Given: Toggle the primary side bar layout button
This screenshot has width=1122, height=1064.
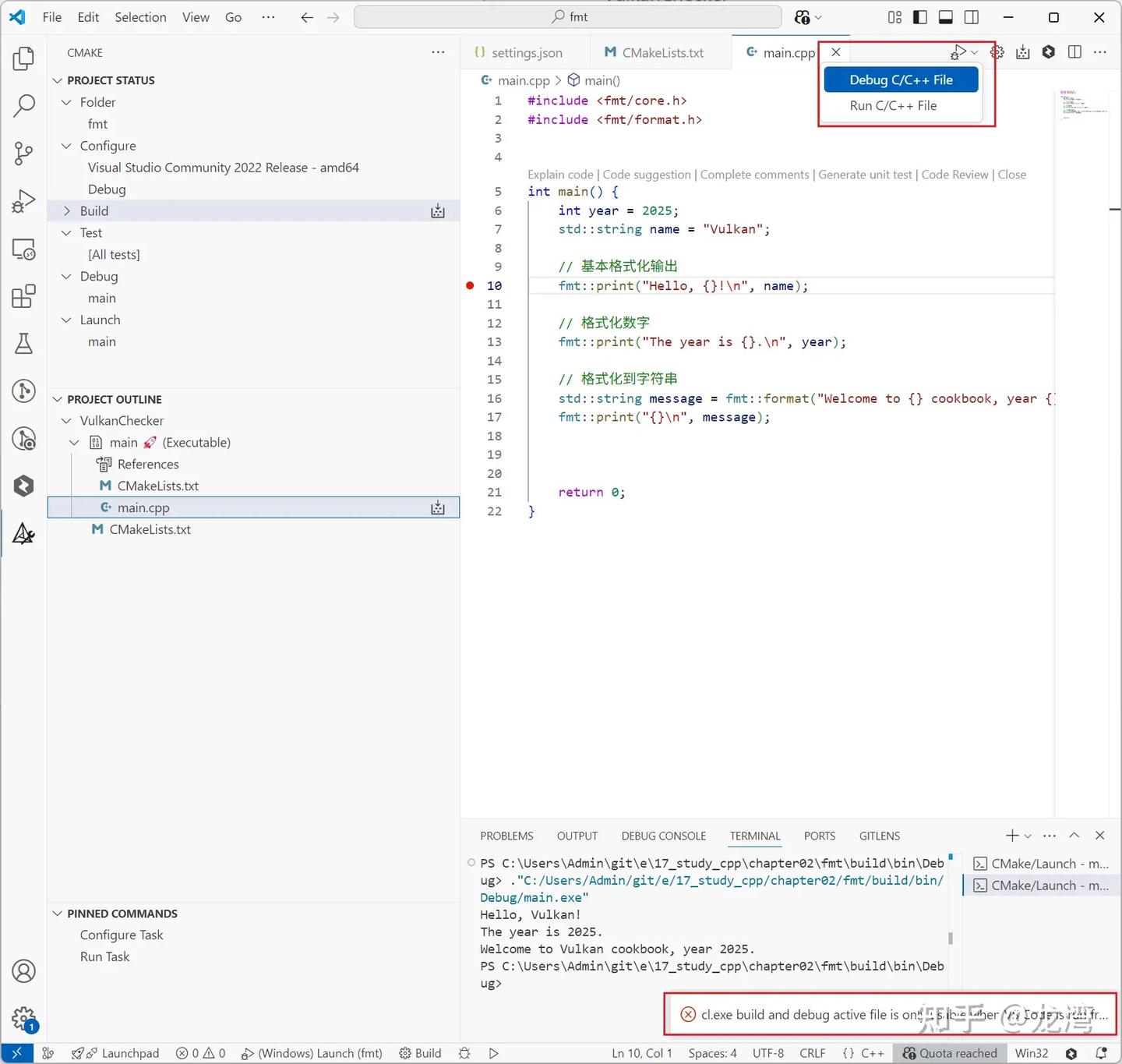Looking at the screenshot, I should 920,17.
